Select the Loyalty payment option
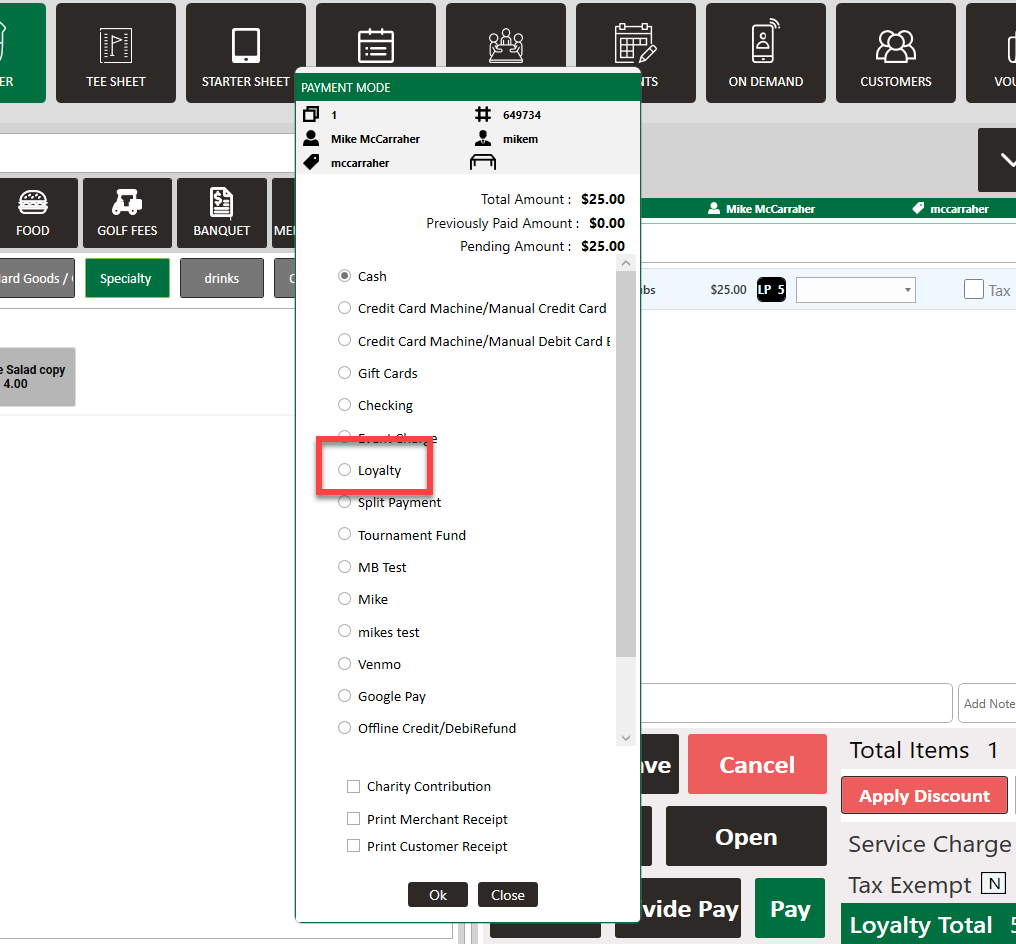Viewport: 1016px width, 944px height. pyautogui.click(x=345, y=470)
